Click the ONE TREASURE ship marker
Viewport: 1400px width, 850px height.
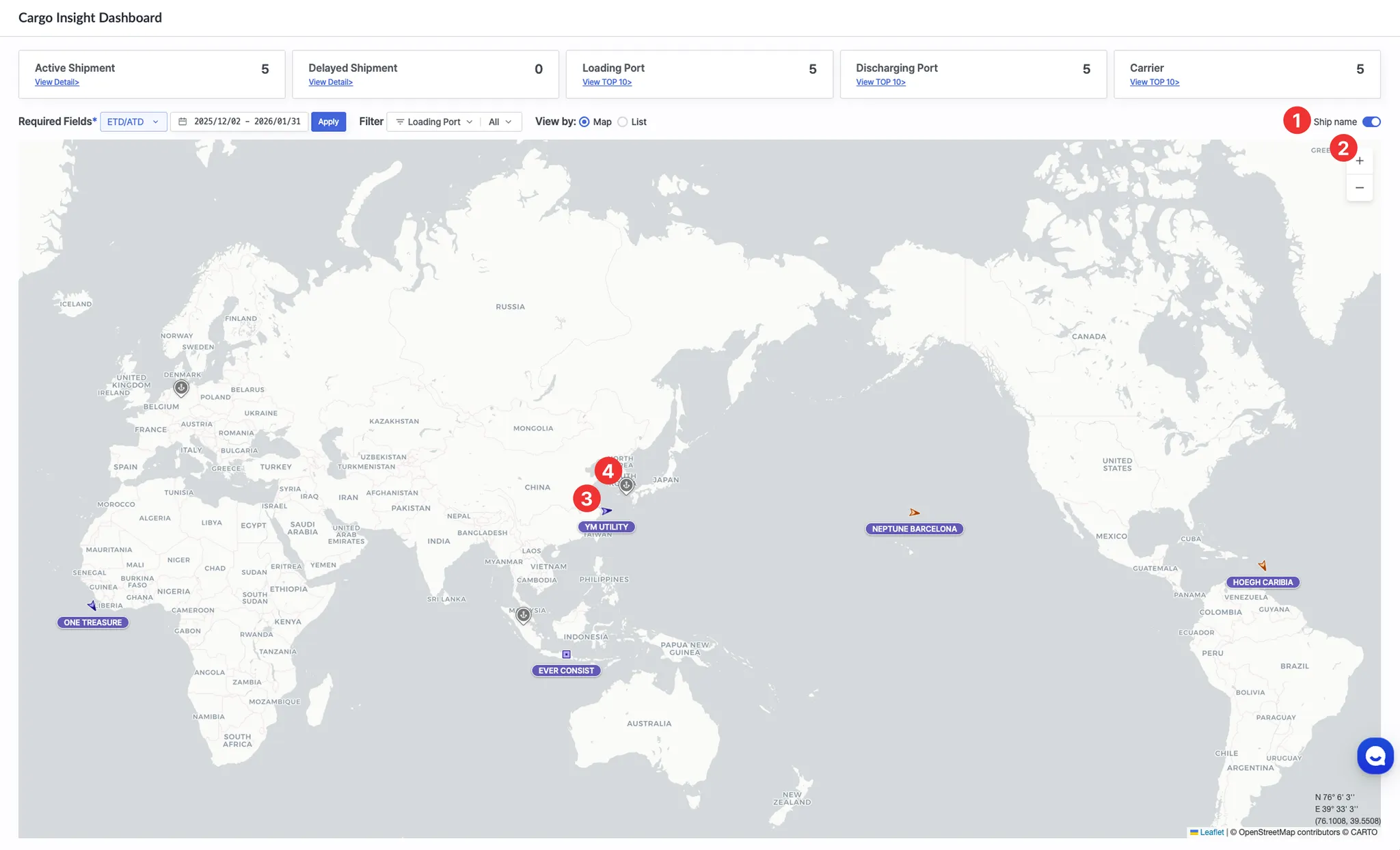pyautogui.click(x=92, y=605)
